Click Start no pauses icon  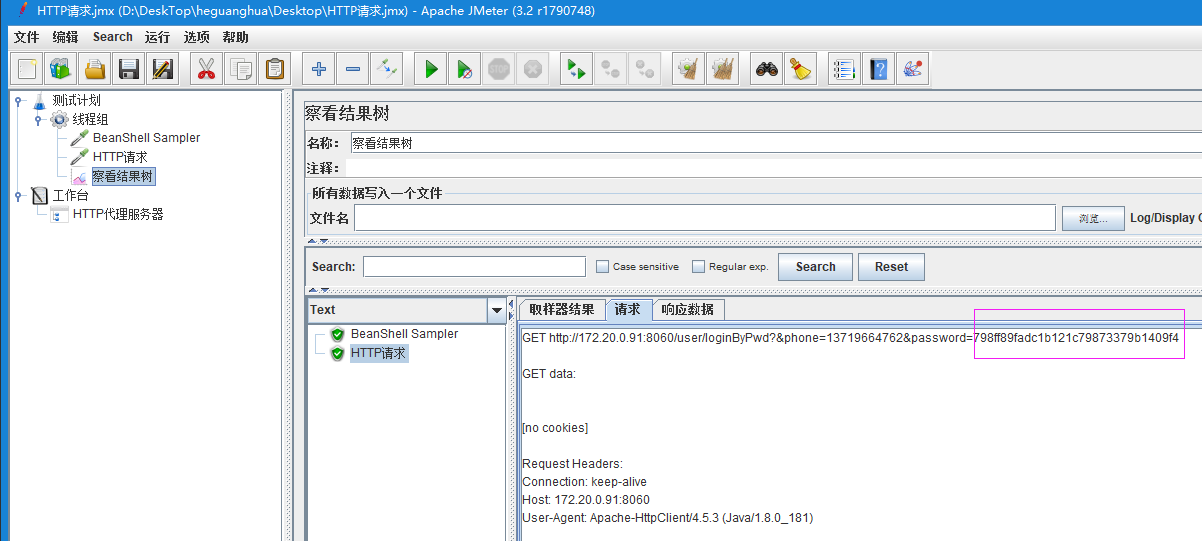[465, 69]
